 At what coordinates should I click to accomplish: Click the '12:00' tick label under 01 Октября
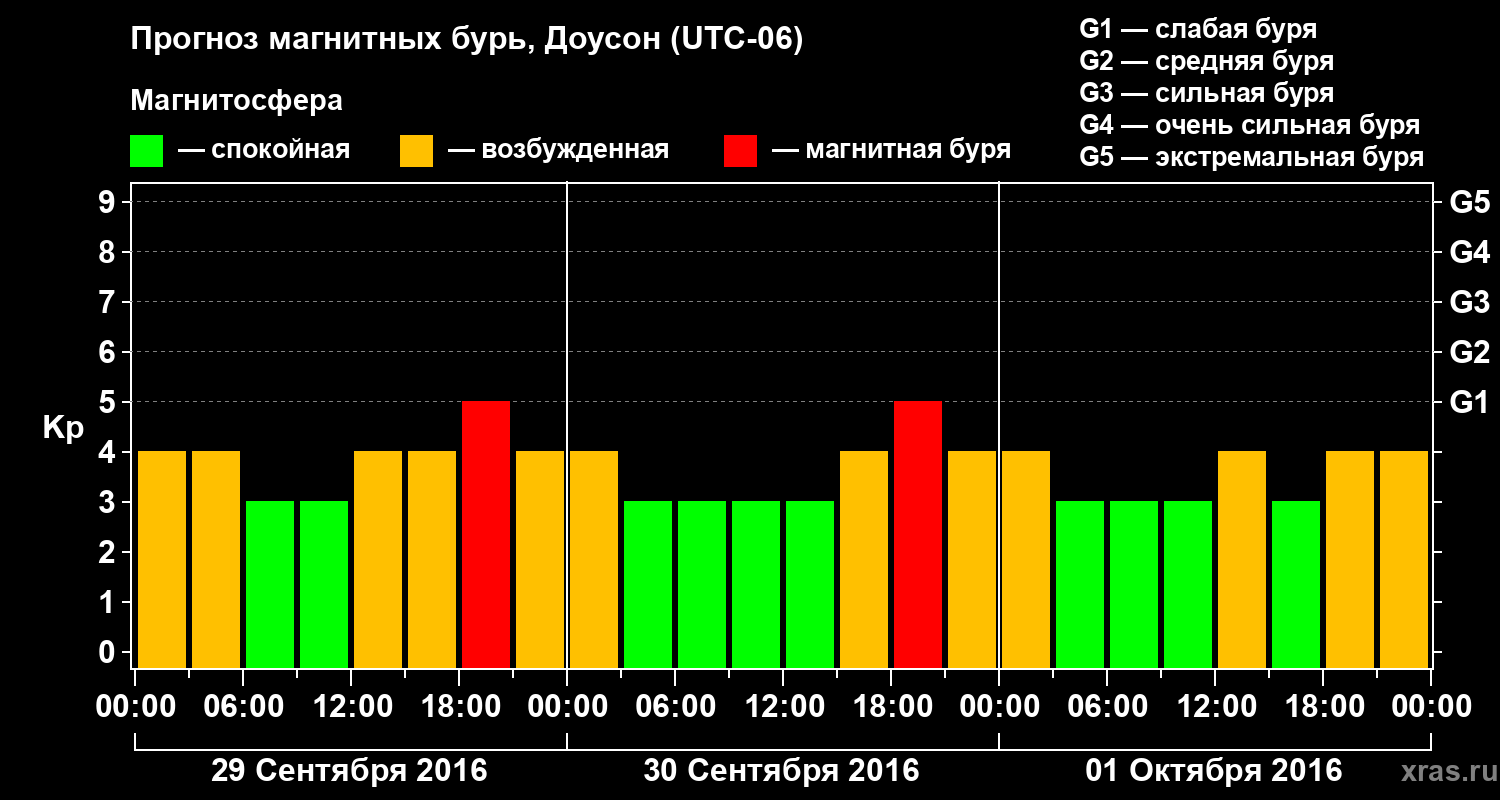(x=1216, y=707)
